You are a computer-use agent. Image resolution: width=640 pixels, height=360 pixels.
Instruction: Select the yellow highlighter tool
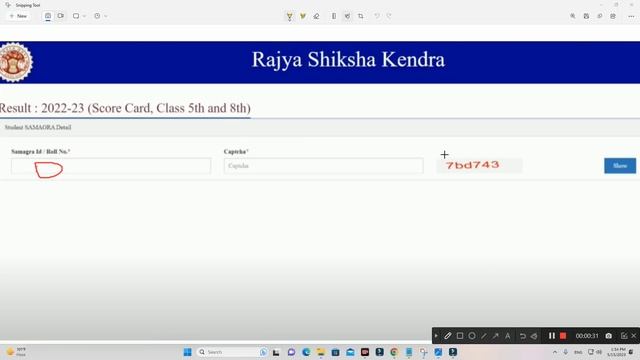pos(303,16)
